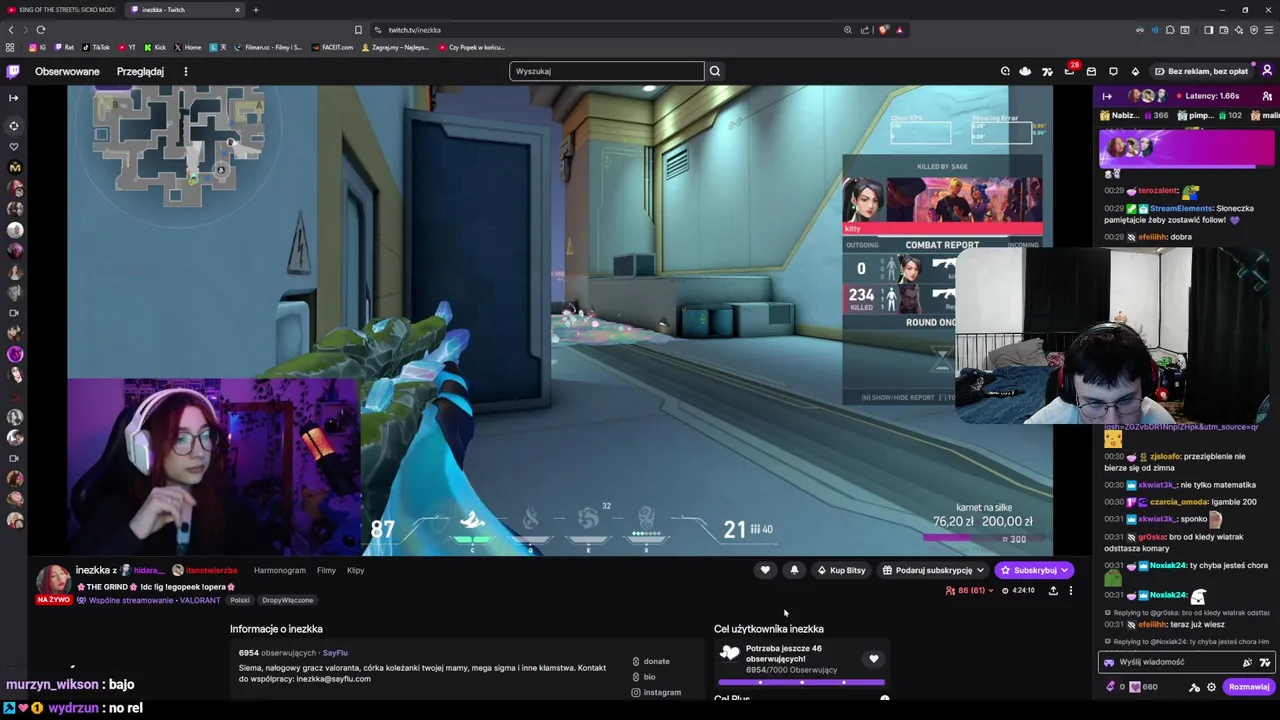Image resolution: width=1280 pixels, height=720 pixels.
Task: Open a new browser tab
Action: coord(255,10)
